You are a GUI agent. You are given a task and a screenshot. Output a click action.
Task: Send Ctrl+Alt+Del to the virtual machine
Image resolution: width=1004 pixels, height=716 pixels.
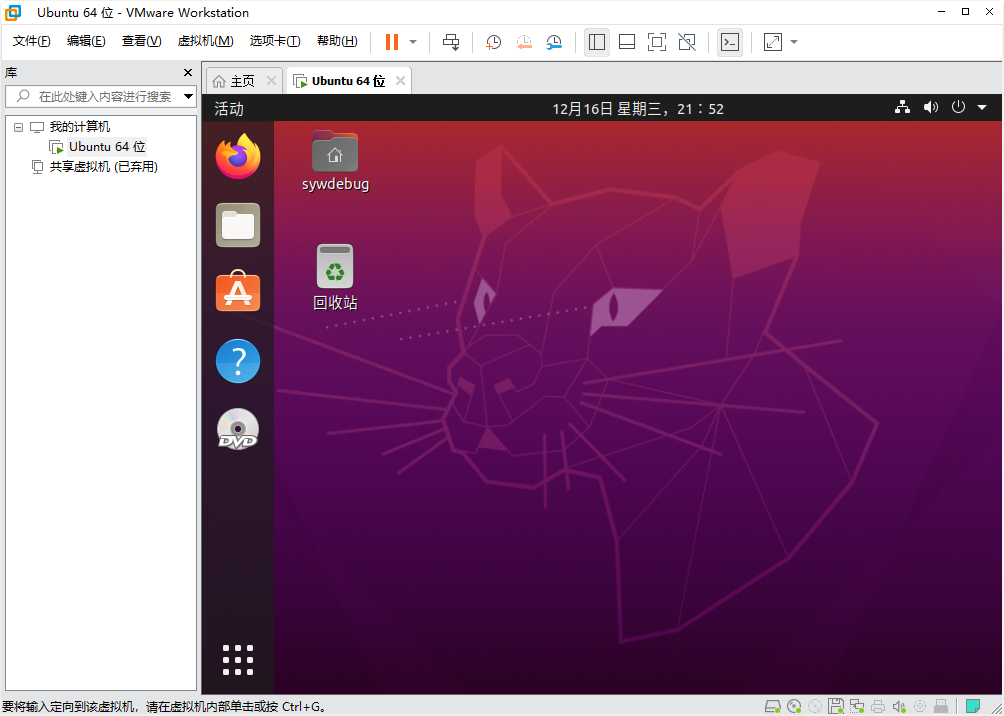pyautogui.click(x=451, y=42)
